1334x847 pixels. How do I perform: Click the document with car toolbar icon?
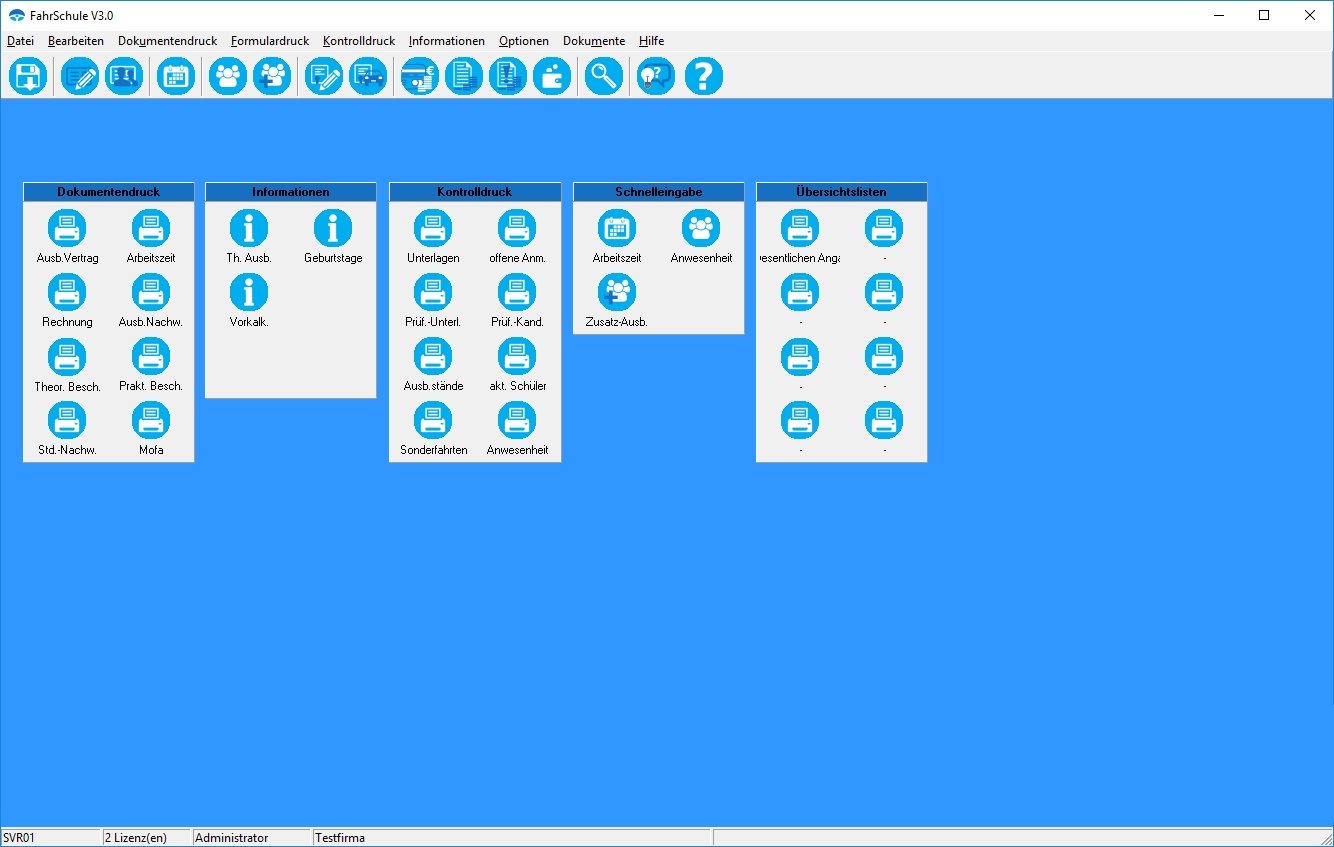click(x=368, y=76)
